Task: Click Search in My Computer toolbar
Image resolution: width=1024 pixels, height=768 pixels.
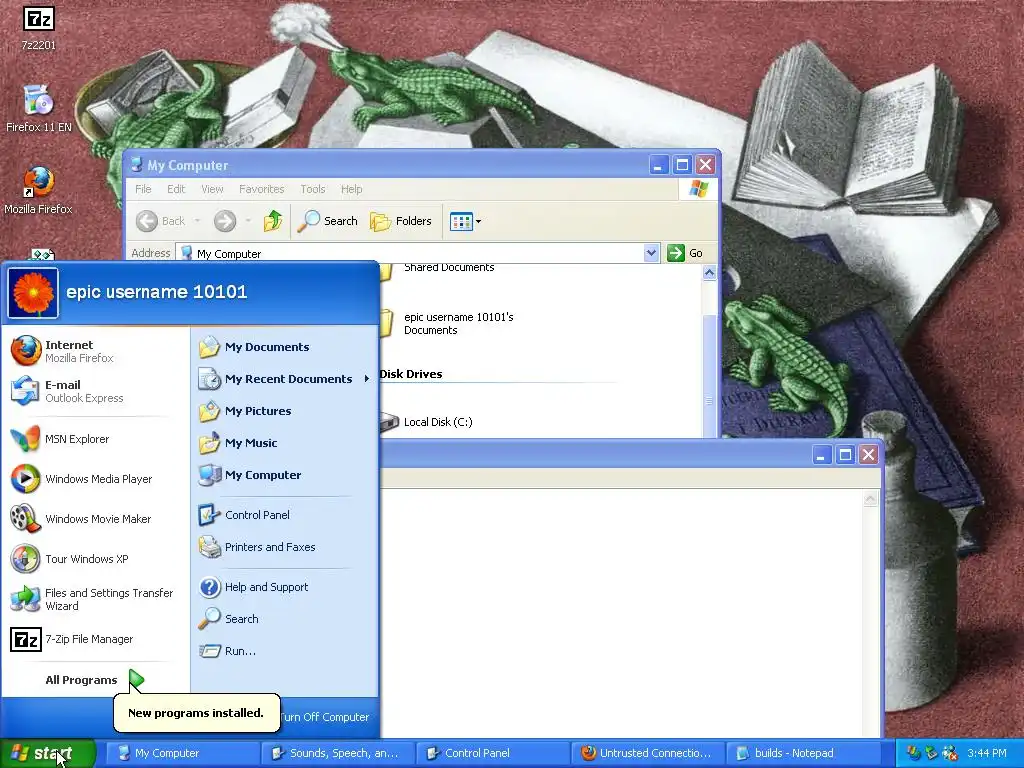Action: (x=327, y=221)
